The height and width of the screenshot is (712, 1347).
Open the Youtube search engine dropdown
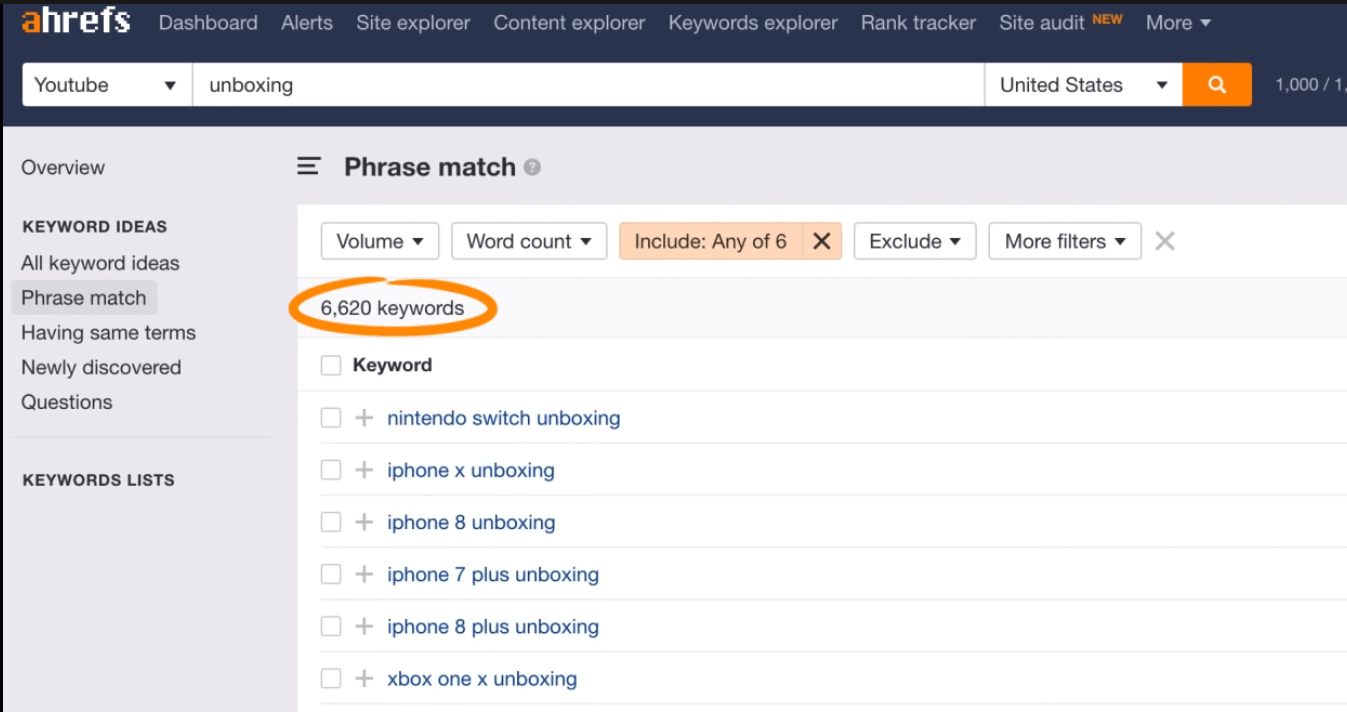pyautogui.click(x=107, y=85)
